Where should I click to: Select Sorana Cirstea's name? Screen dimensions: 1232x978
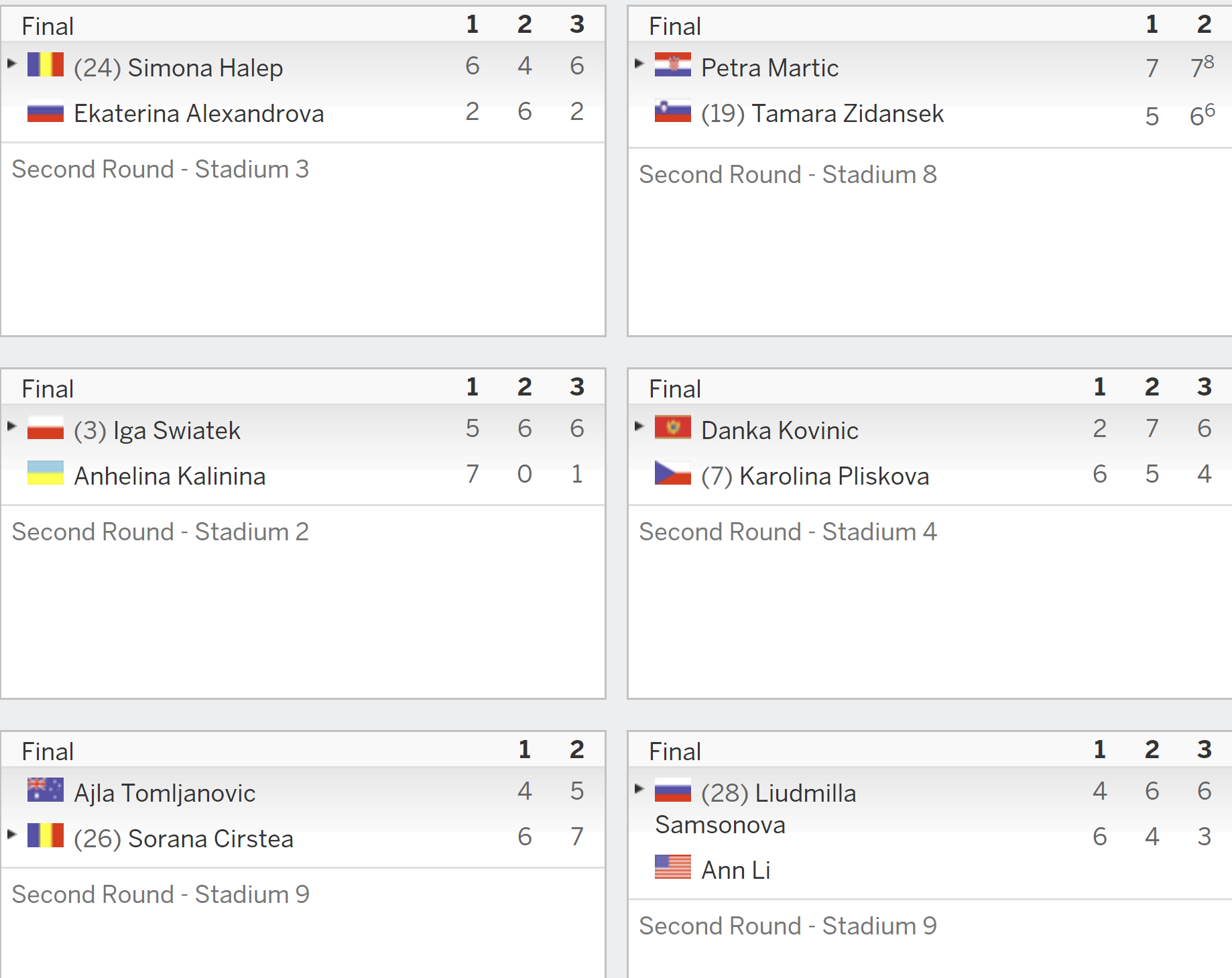(210, 839)
